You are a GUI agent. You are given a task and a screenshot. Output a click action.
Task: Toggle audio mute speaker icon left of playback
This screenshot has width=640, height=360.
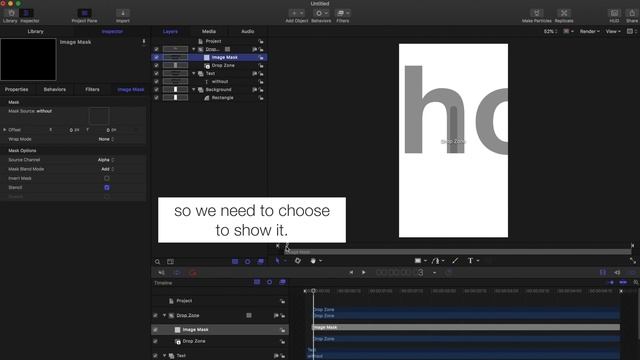click(x=161, y=273)
